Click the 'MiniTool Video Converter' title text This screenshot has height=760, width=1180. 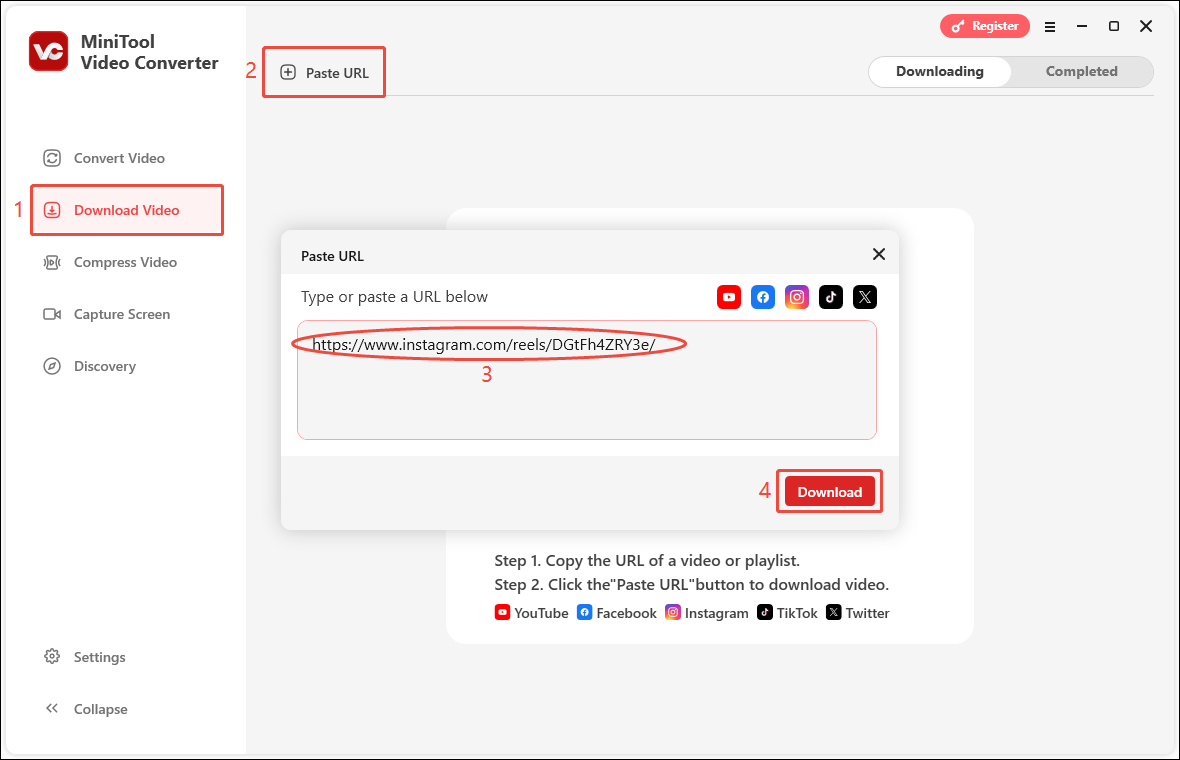pyautogui.click(x=149, y=52)
